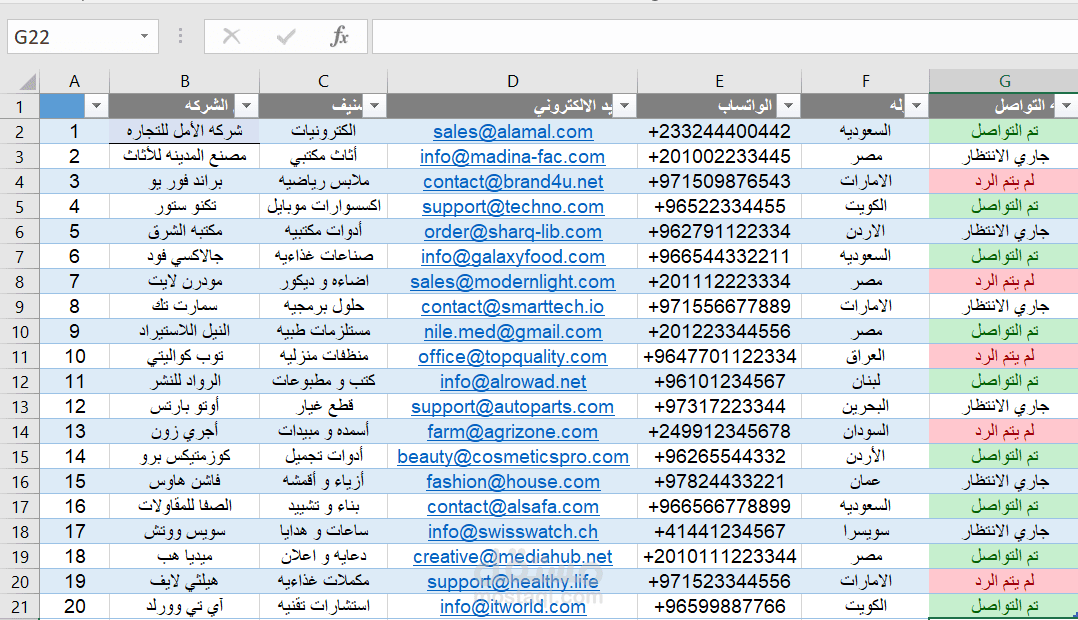Select category cell قطع غيار
The width and height of the screenshot is (1078, 620).
323,407
